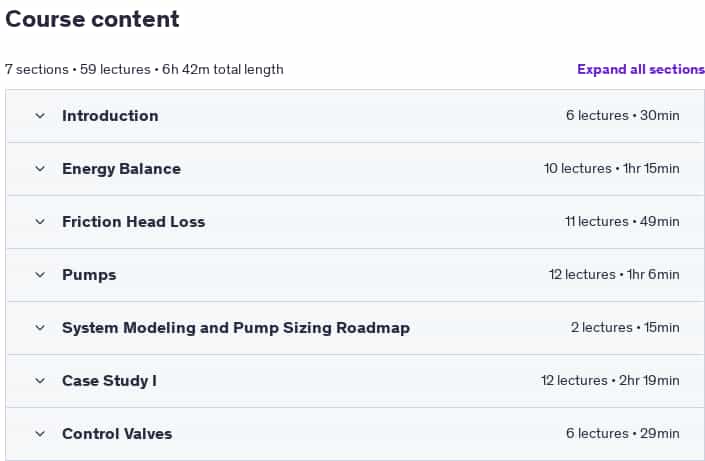Open the Energy Balance section title
The image size is (705, 461).
click(121, 169)
